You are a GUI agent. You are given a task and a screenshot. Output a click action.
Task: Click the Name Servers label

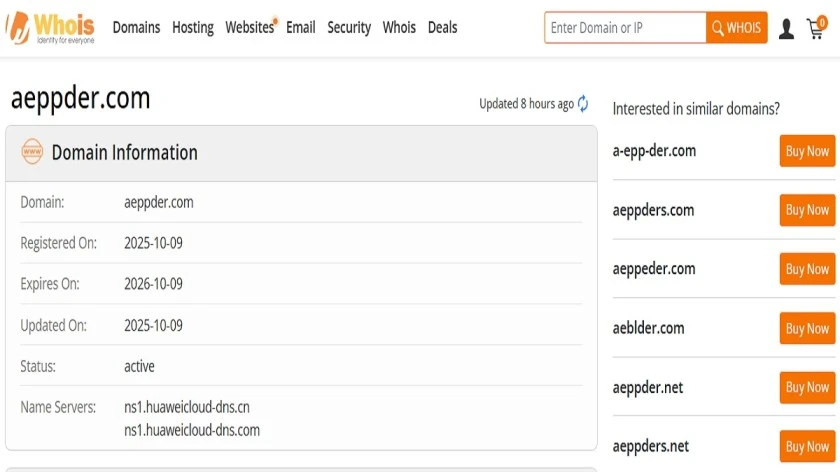(x=58, y=407)
